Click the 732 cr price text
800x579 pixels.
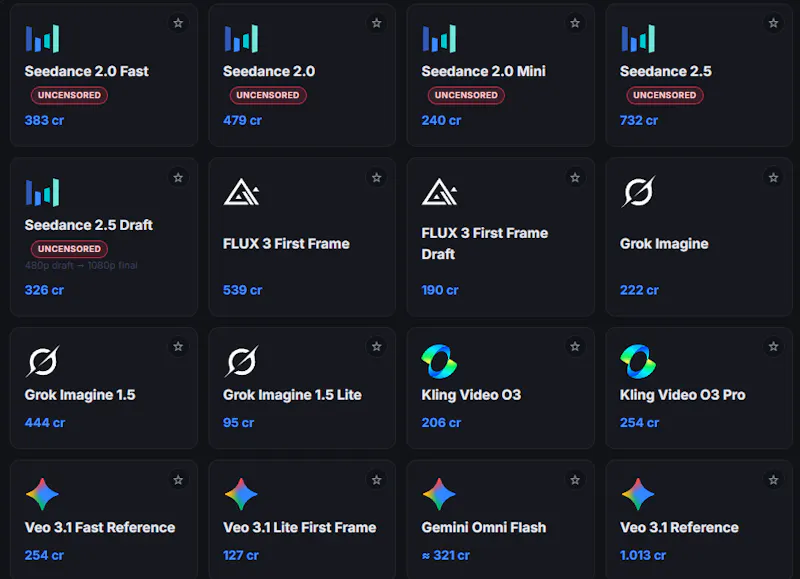[639, 120]
